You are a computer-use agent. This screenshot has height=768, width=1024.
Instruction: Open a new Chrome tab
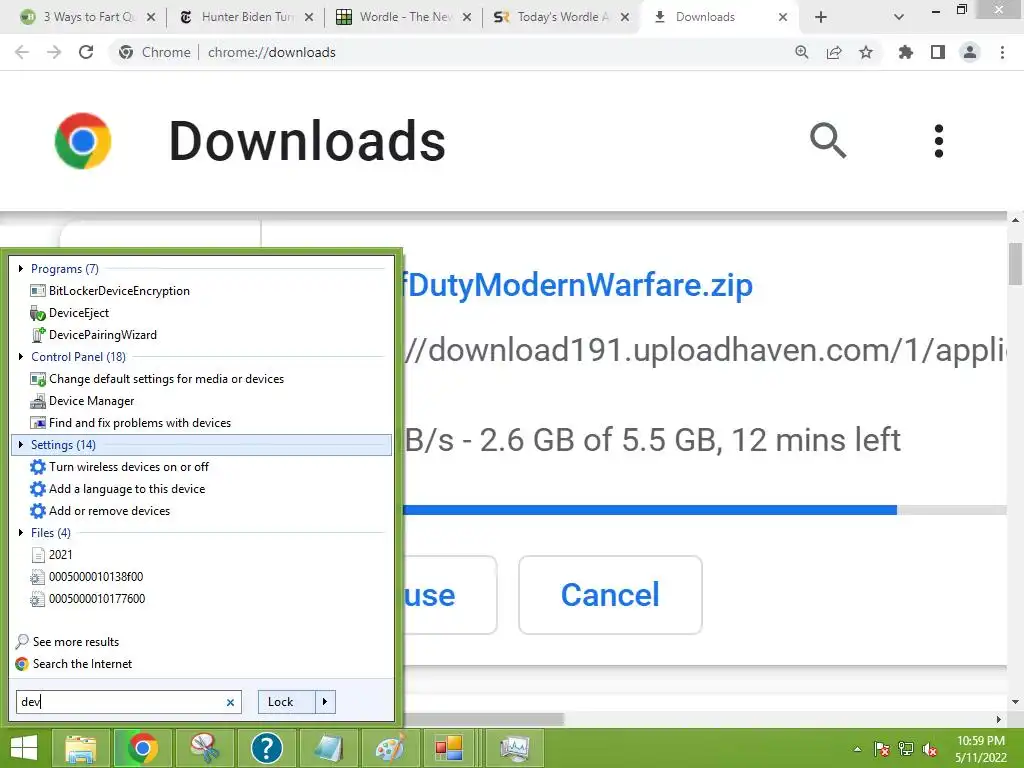click(821, 17)
